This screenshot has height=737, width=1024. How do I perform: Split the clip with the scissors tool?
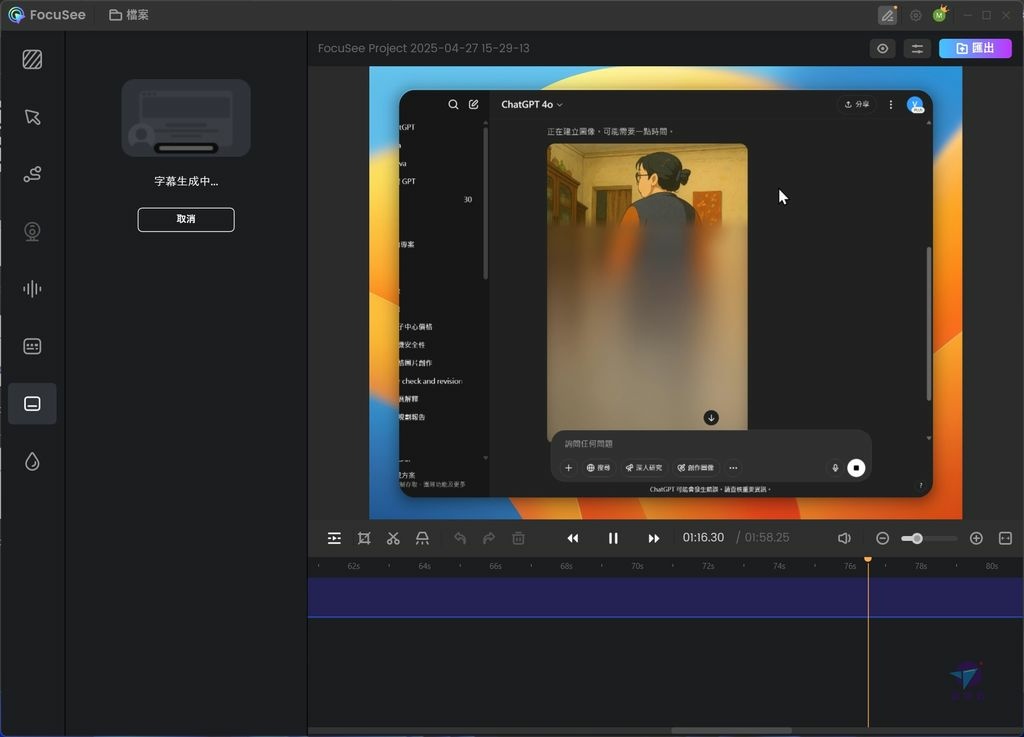click(x=392, y=538)
